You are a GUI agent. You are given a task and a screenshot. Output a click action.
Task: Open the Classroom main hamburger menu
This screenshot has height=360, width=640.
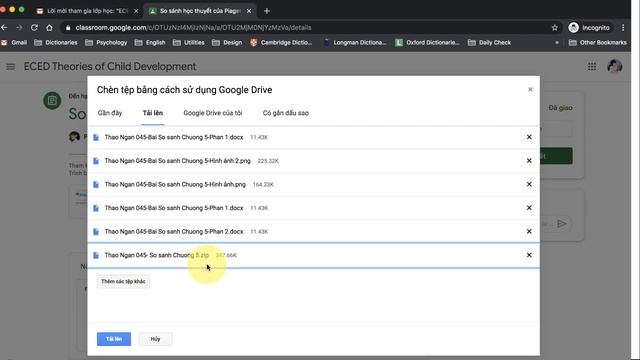11,67
